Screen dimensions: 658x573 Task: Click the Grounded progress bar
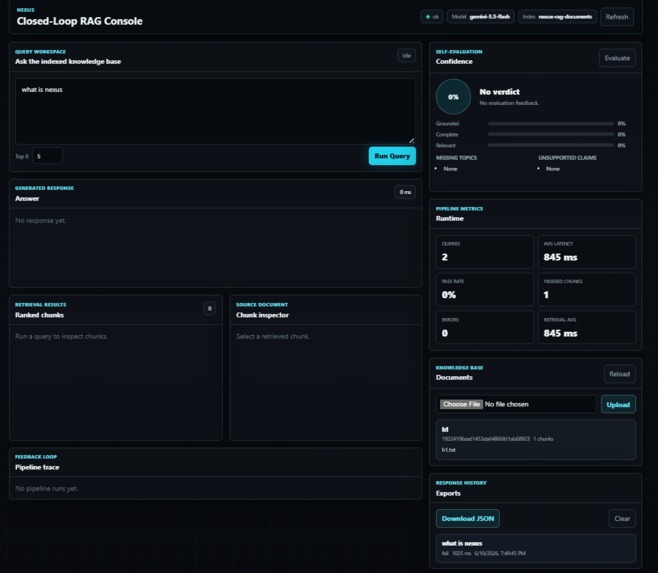coord(551,124)
